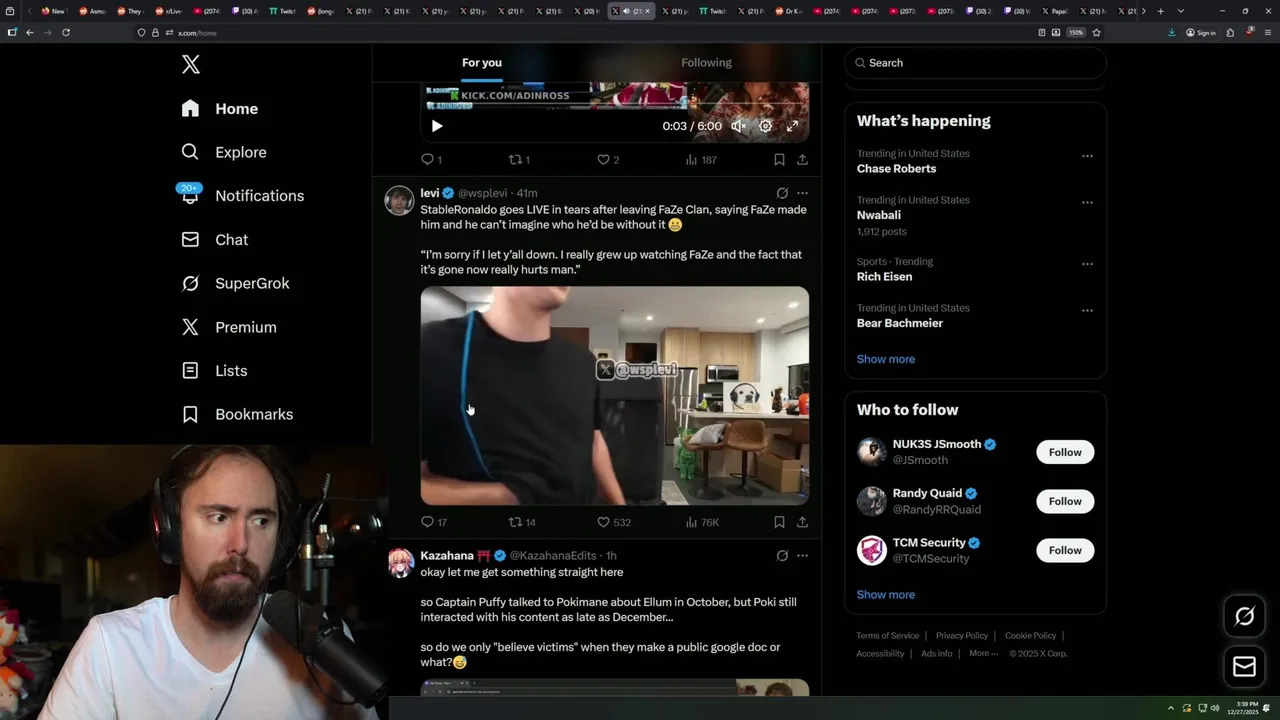The width and height of the screenshot is (1280, 720).
Task: Open the Bear Bachmeier trending topic
Action: coord(900,323)
